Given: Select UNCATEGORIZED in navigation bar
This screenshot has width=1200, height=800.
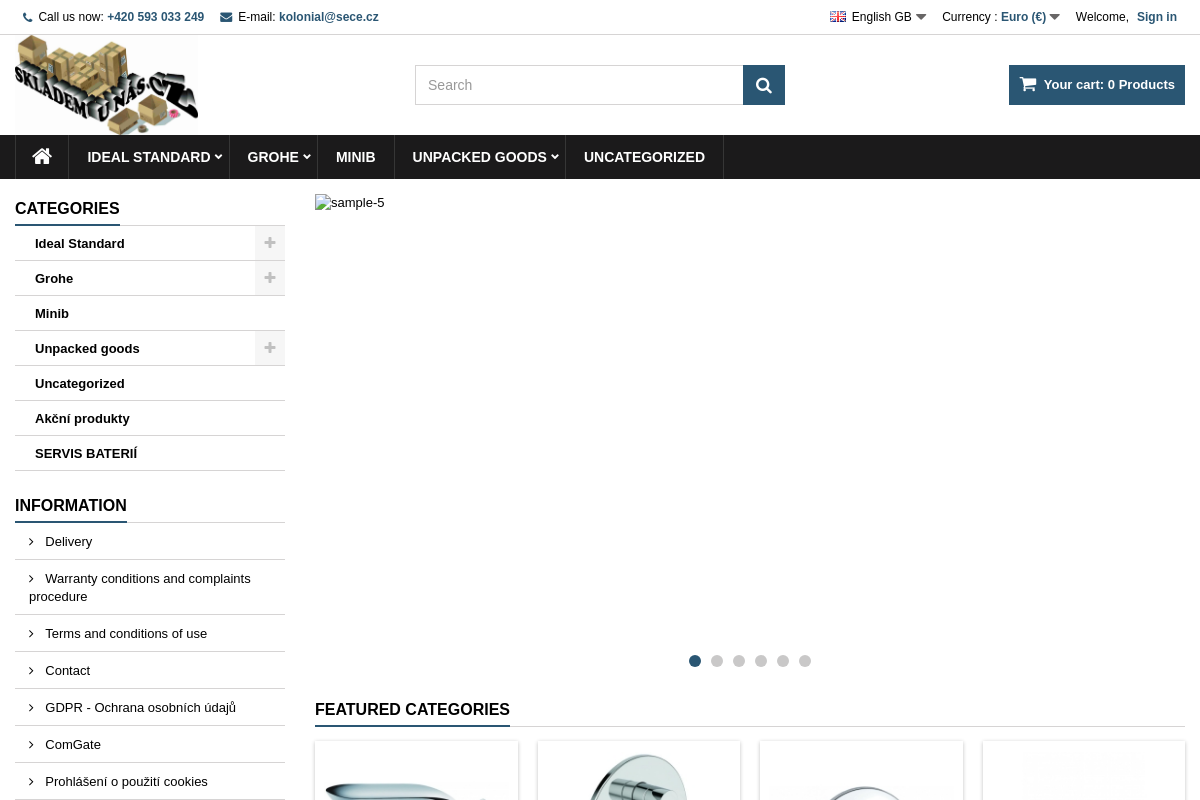Looking at the screenshot, I should click(x=644, y=157).
